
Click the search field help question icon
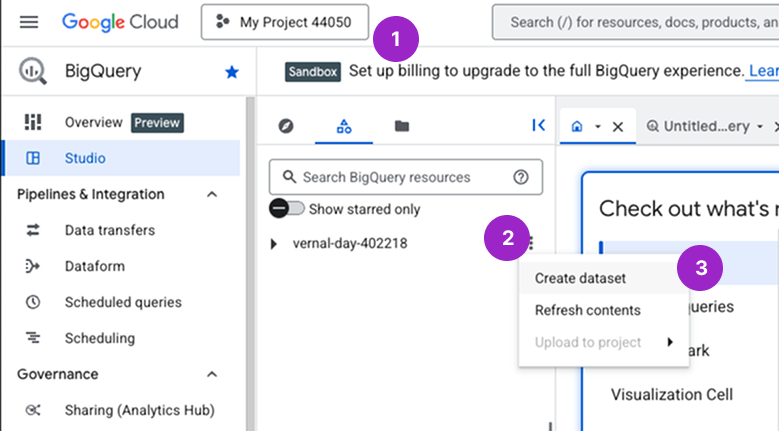pyautogui.click(x=521, y=177)
